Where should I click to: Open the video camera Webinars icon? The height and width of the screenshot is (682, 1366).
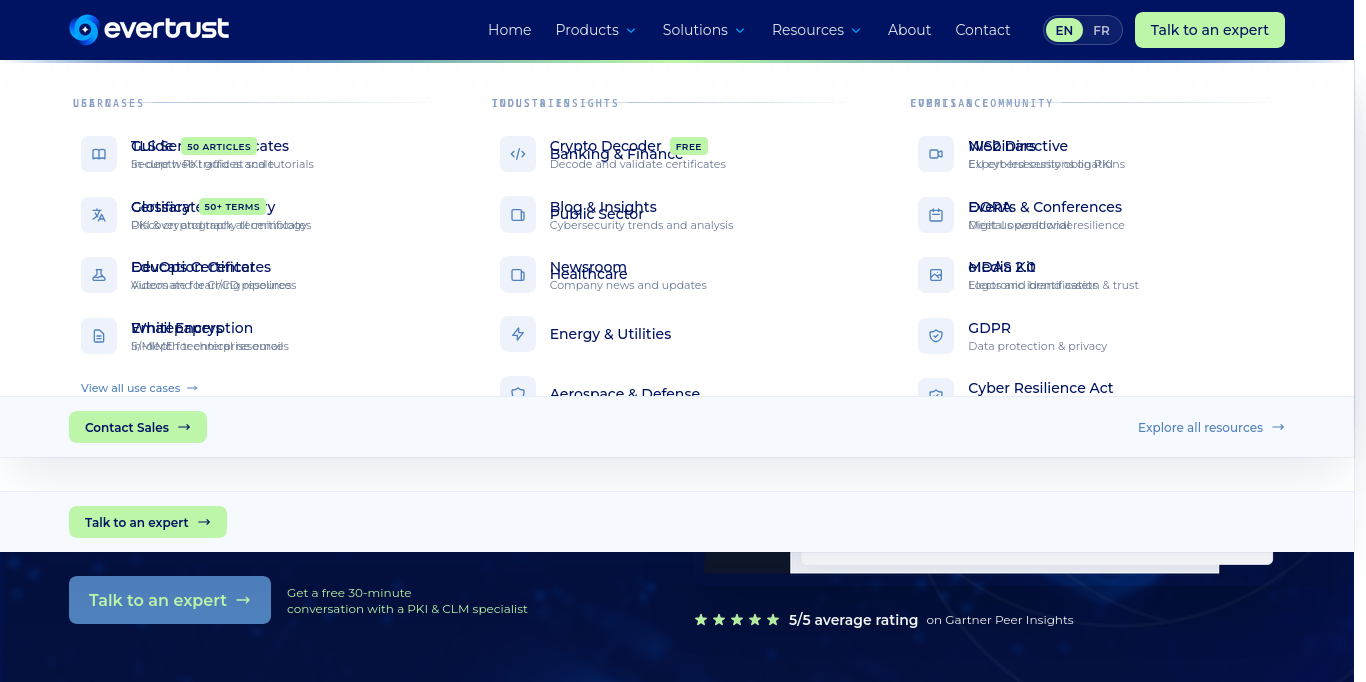click(936, 154)
